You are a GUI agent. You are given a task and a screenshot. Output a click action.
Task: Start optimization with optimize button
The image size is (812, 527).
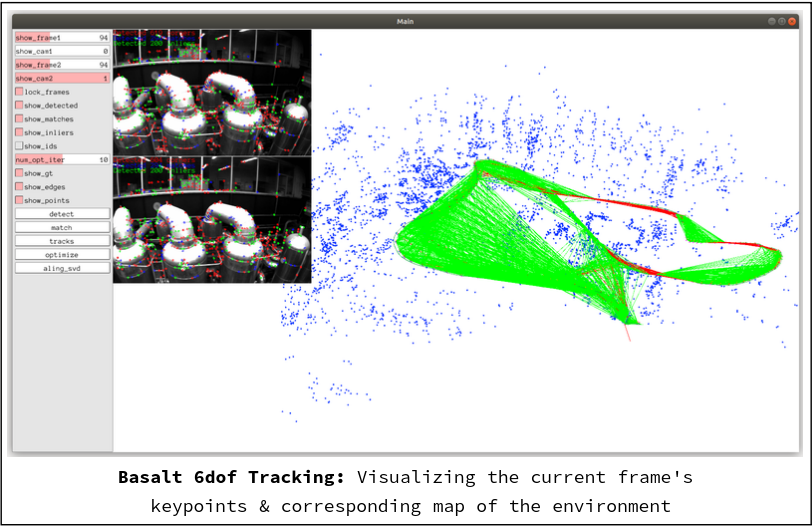(x=62, y=255)
